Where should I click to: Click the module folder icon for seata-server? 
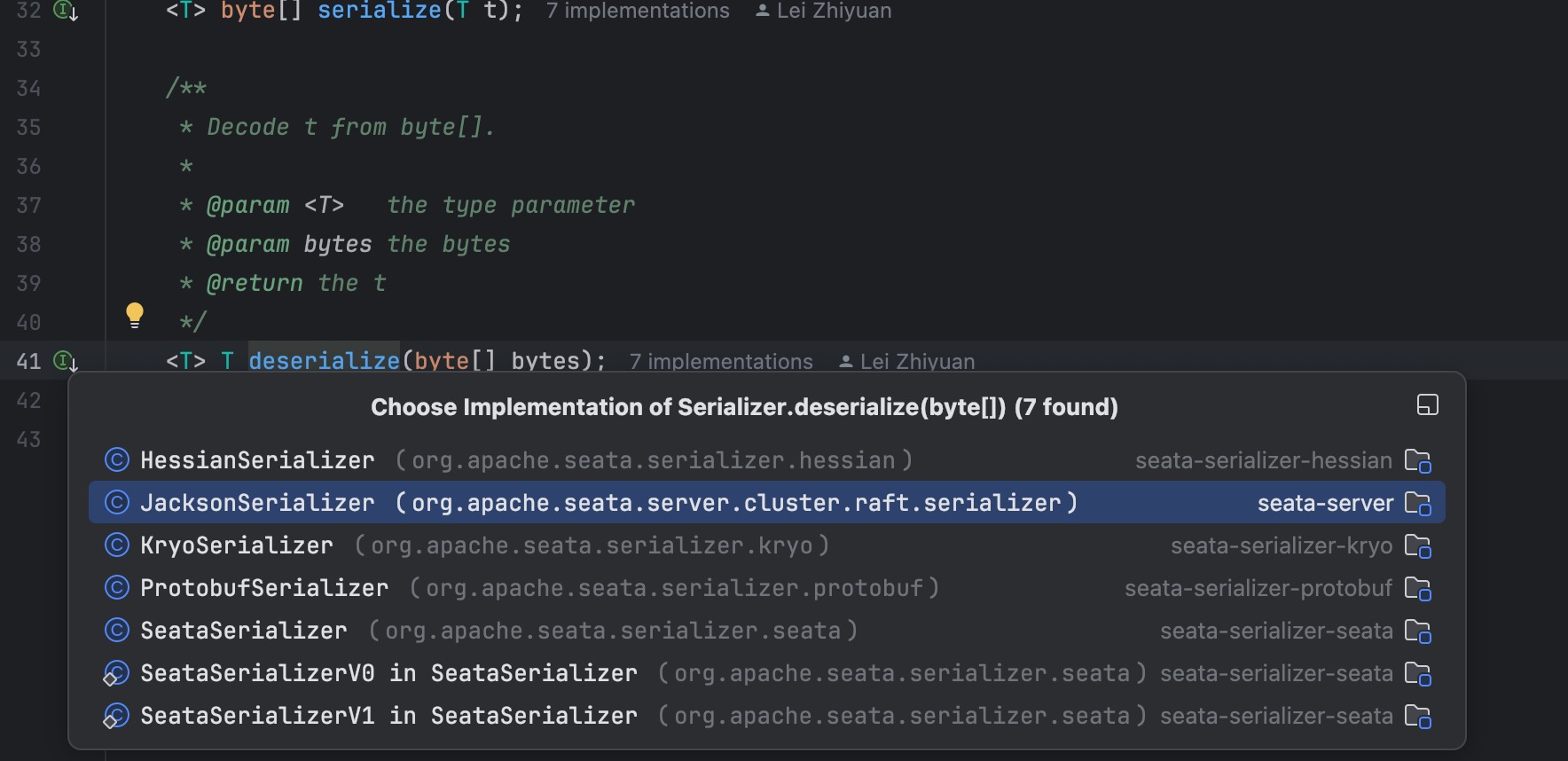pyautogui.click(x=1418, y=504)
